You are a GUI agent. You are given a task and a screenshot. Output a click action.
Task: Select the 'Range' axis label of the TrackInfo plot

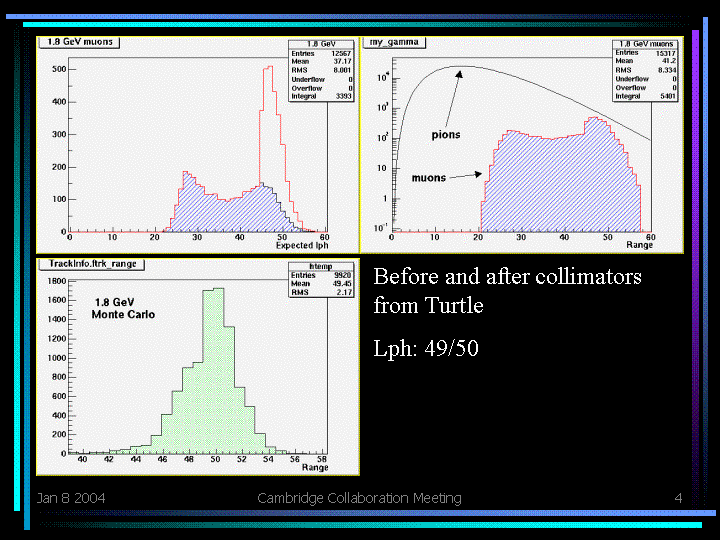(315, 467)
